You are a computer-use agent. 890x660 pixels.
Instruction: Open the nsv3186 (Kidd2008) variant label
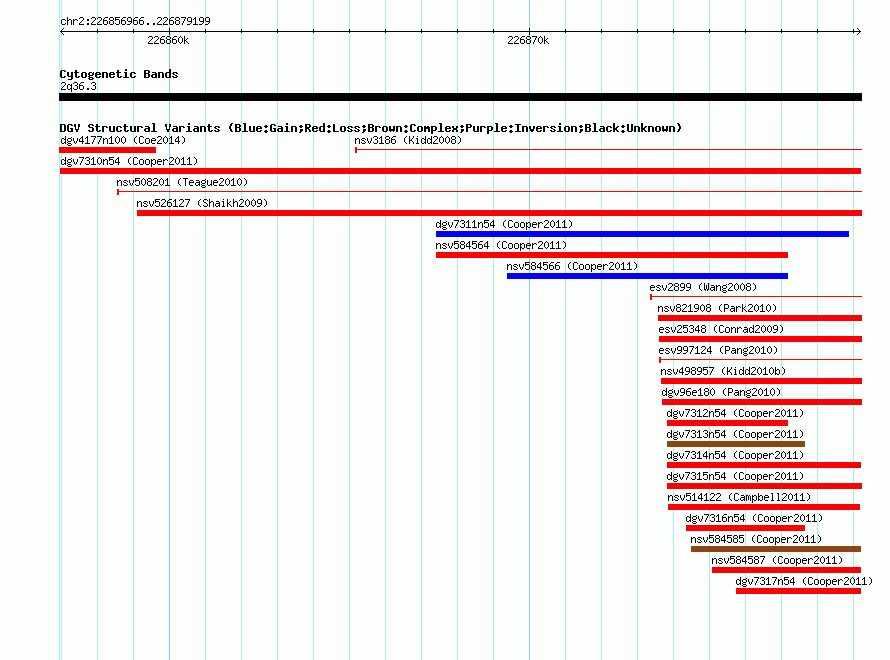click(x=408, y=140)
